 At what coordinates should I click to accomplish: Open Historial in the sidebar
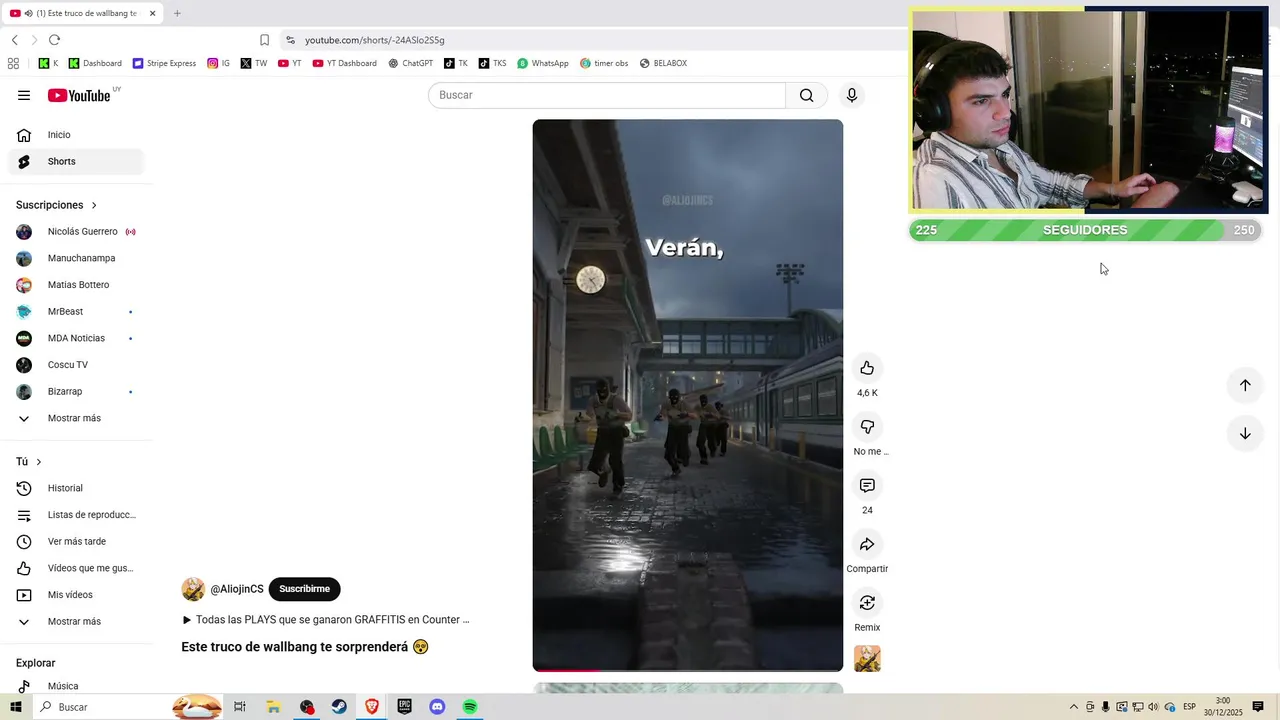click(76, 488)
